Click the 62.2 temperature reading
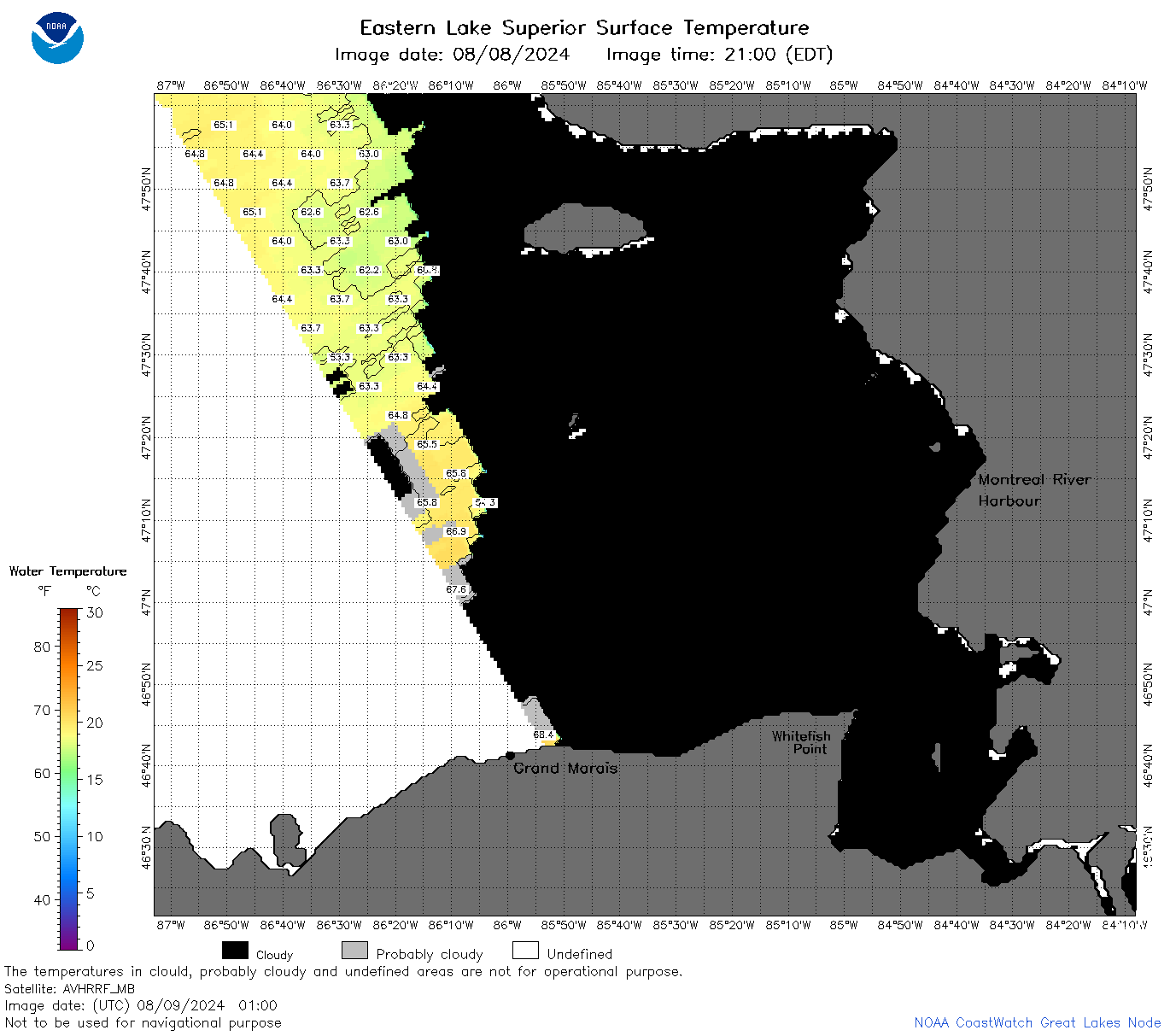 [369, 270]
